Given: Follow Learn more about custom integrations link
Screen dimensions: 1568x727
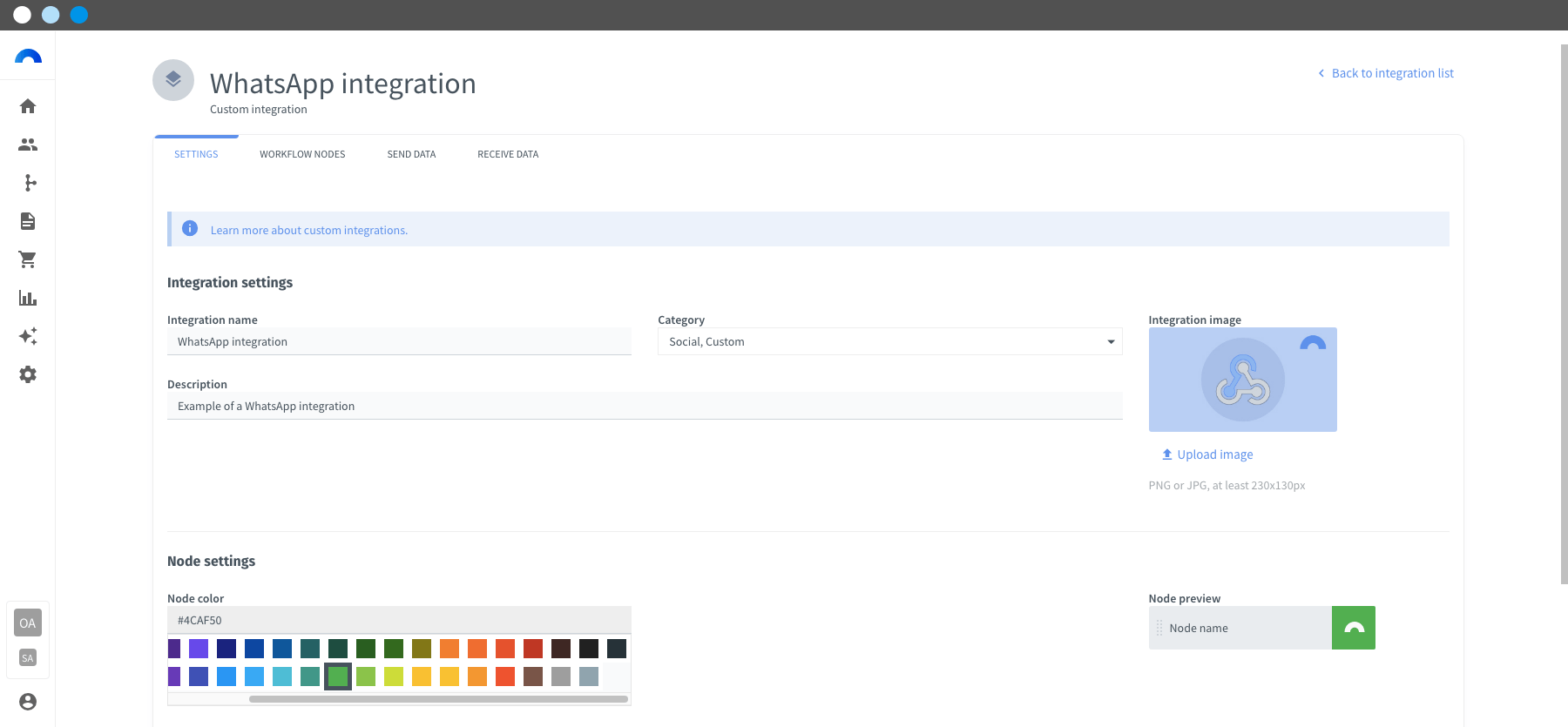Looking at the screenshot, I should (309, 230).
